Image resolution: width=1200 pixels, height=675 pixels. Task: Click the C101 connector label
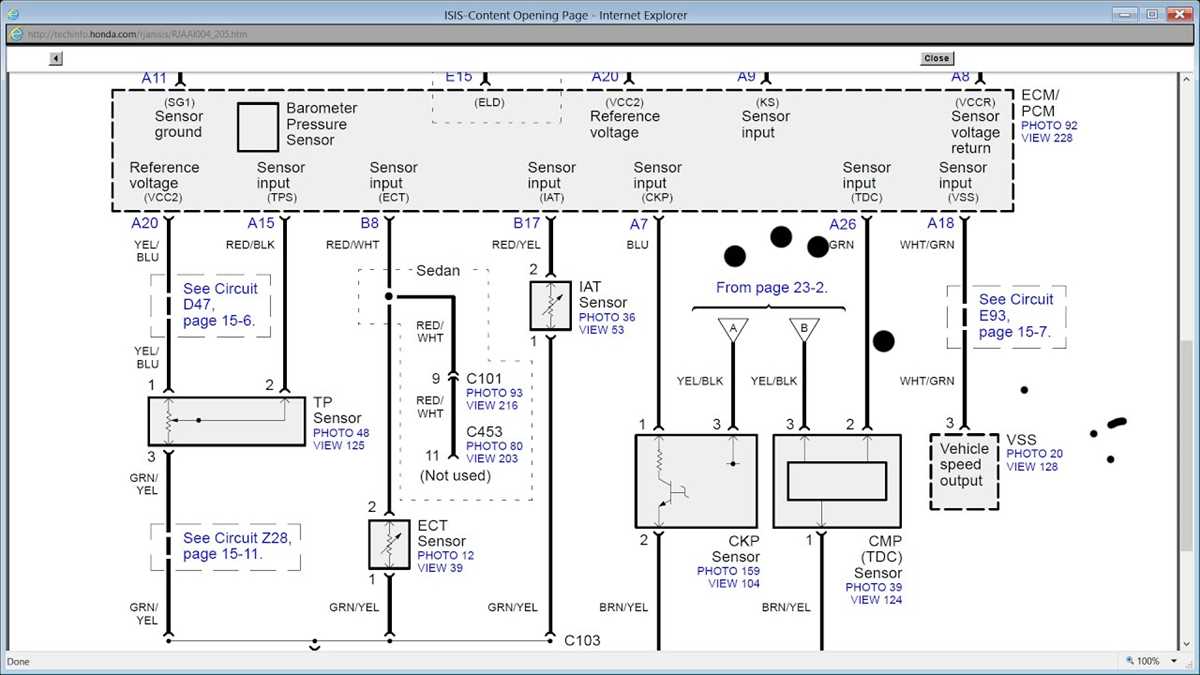pos(484,379)
